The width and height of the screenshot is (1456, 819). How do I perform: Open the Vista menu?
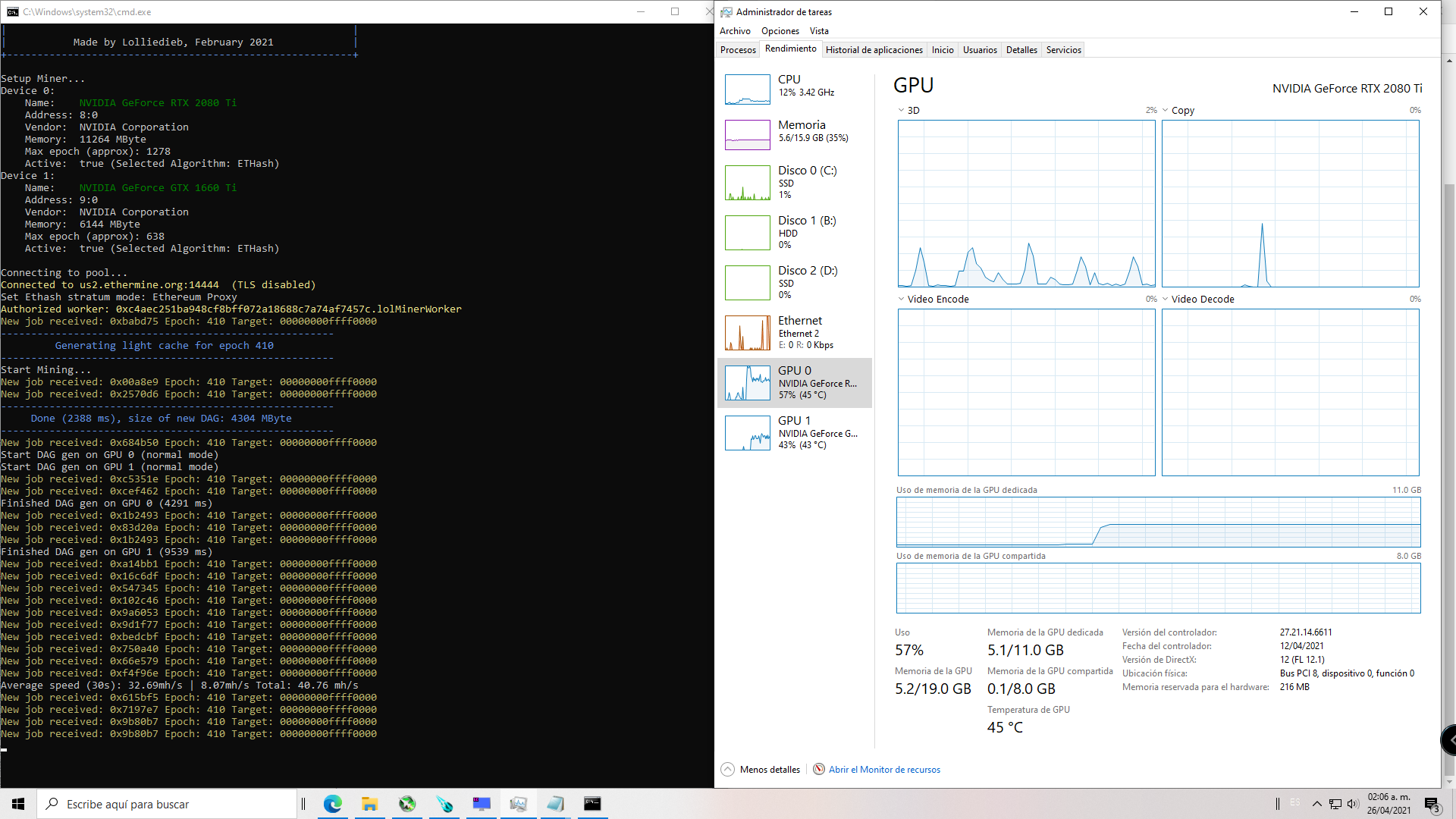(819, 31)
